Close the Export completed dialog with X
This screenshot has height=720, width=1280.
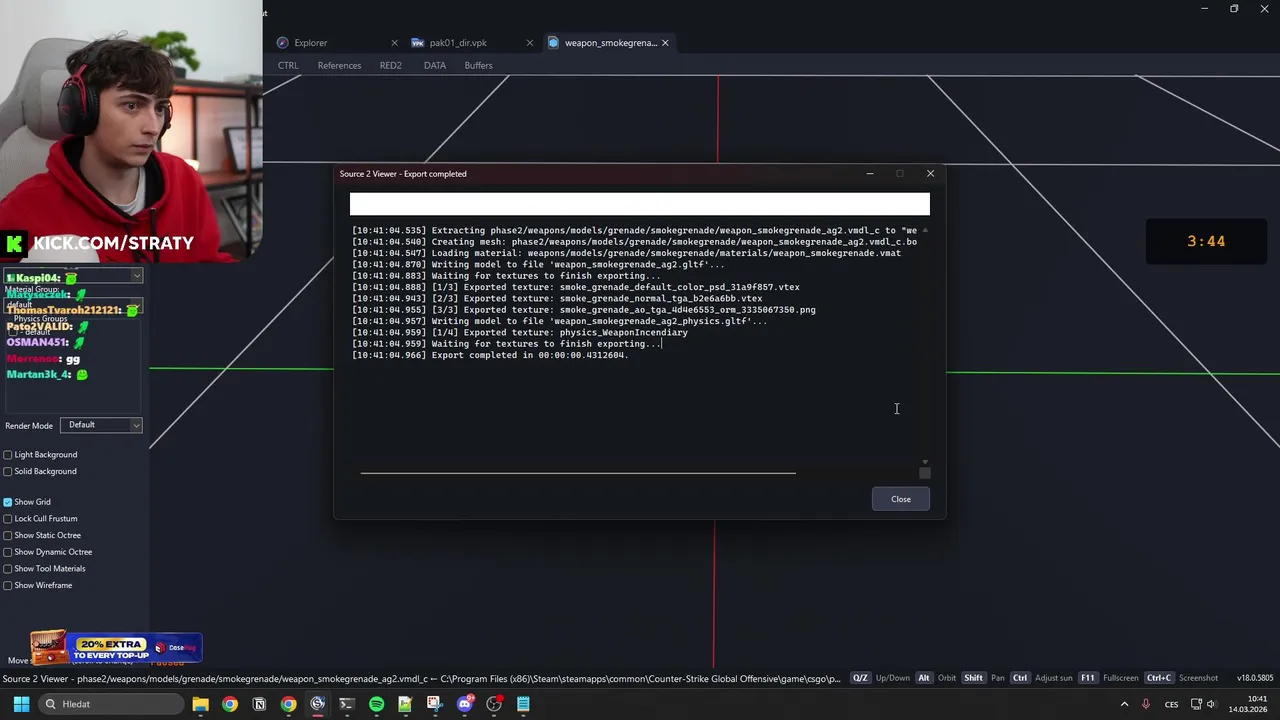coord(930,174)
